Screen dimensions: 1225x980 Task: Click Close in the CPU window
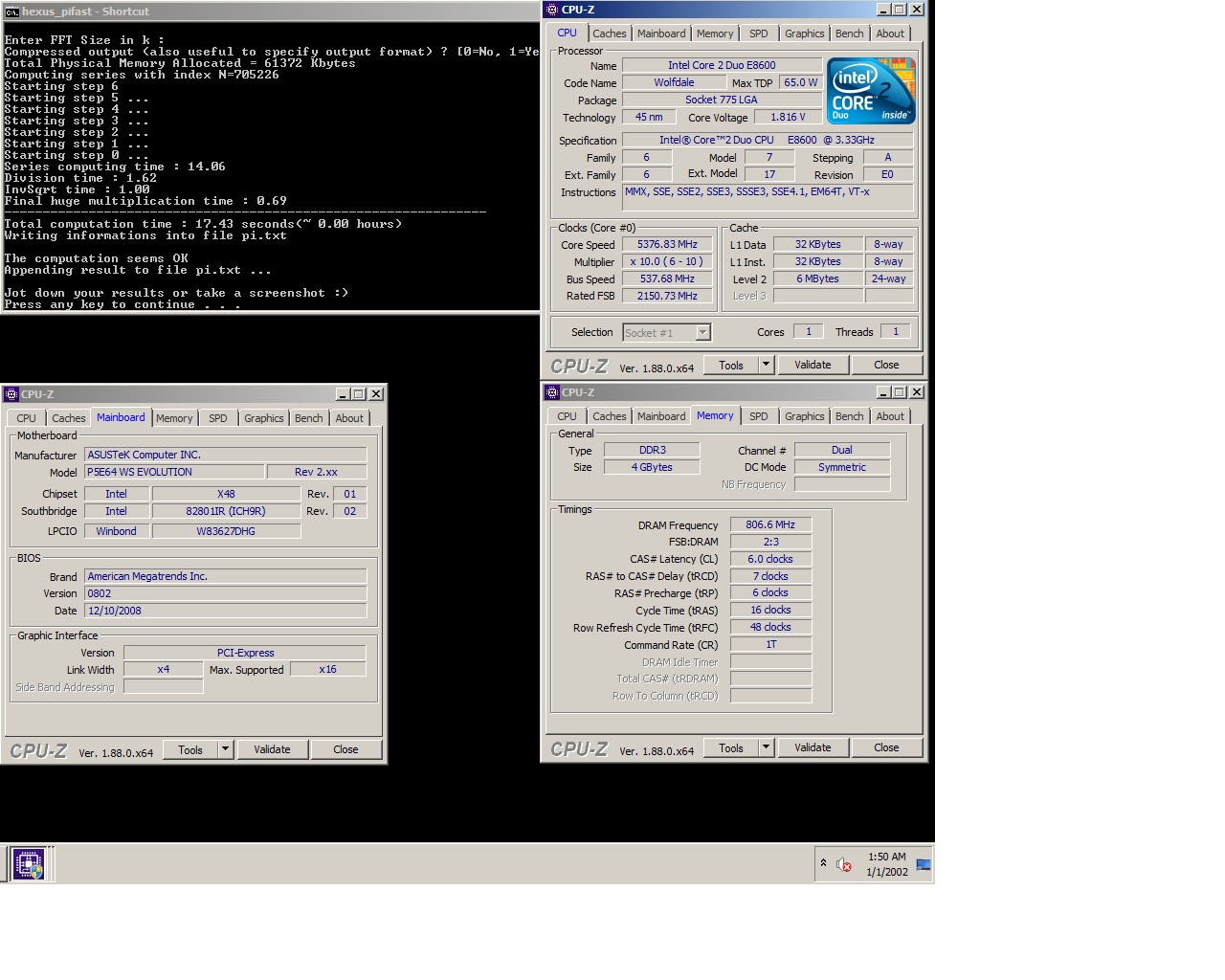coord(886,365)
